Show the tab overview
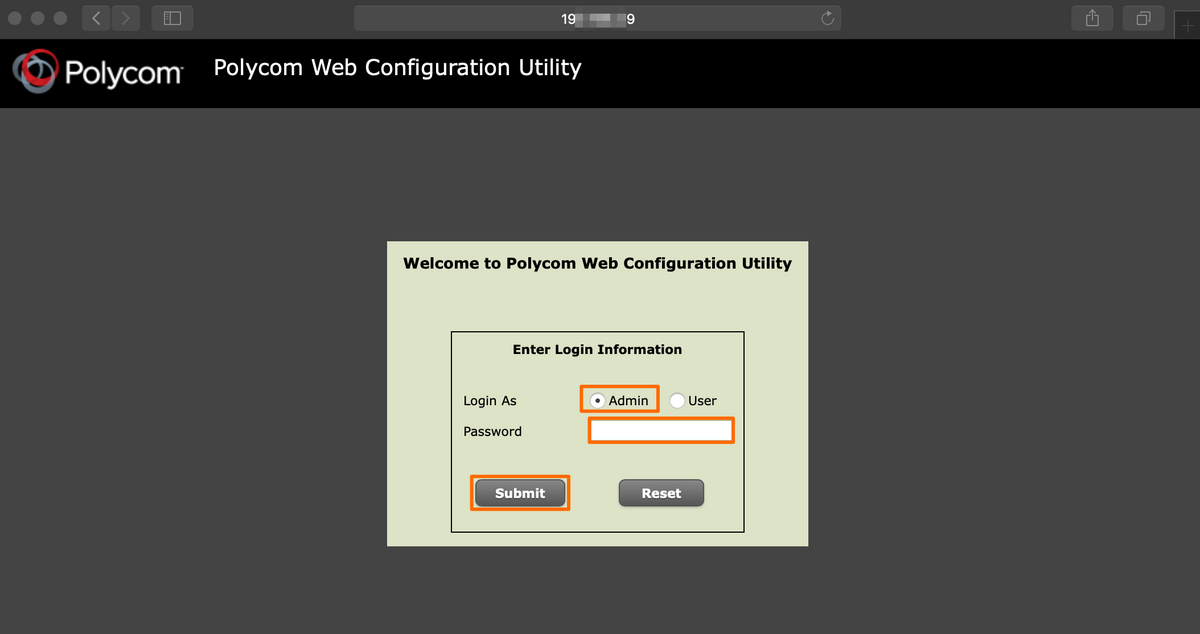This screenshot has height=634, width=1200. [1143, 18]
